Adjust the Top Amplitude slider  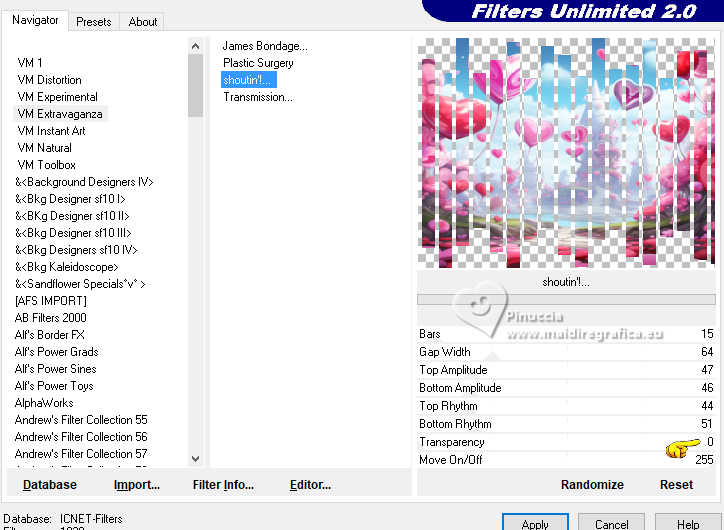pos(566,370)
